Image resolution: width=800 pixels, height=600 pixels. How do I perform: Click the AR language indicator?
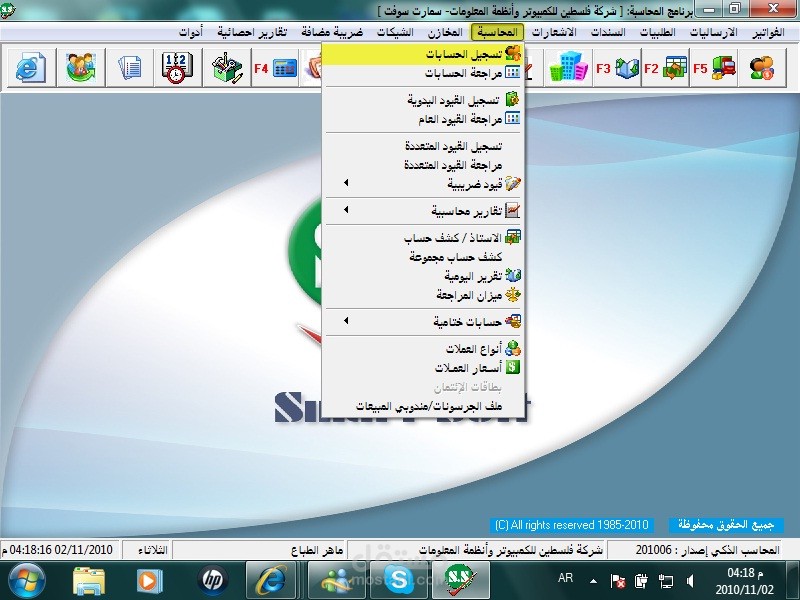click(565, 578)
